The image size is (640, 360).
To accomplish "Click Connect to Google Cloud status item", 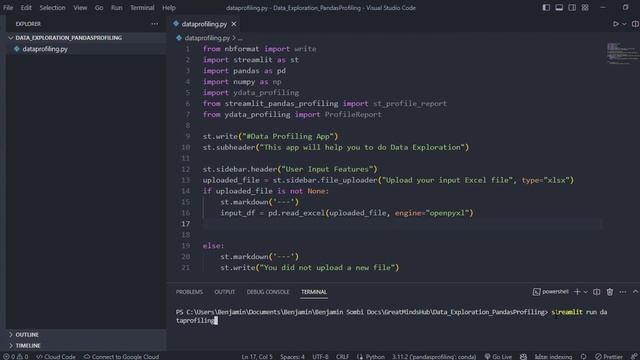I will pos(121,356).
